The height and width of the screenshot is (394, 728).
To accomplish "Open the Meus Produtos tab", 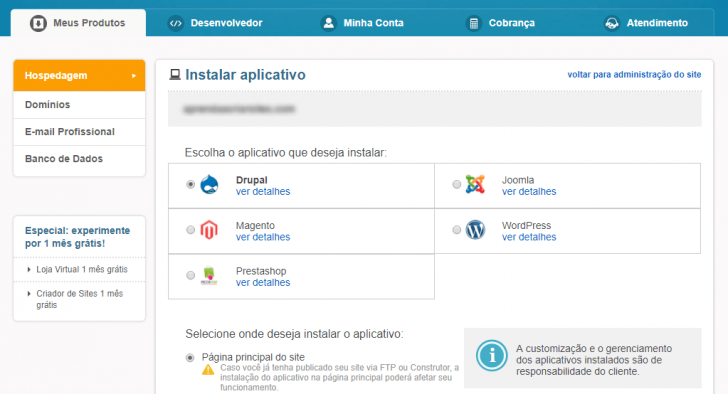I will point(78,23).
